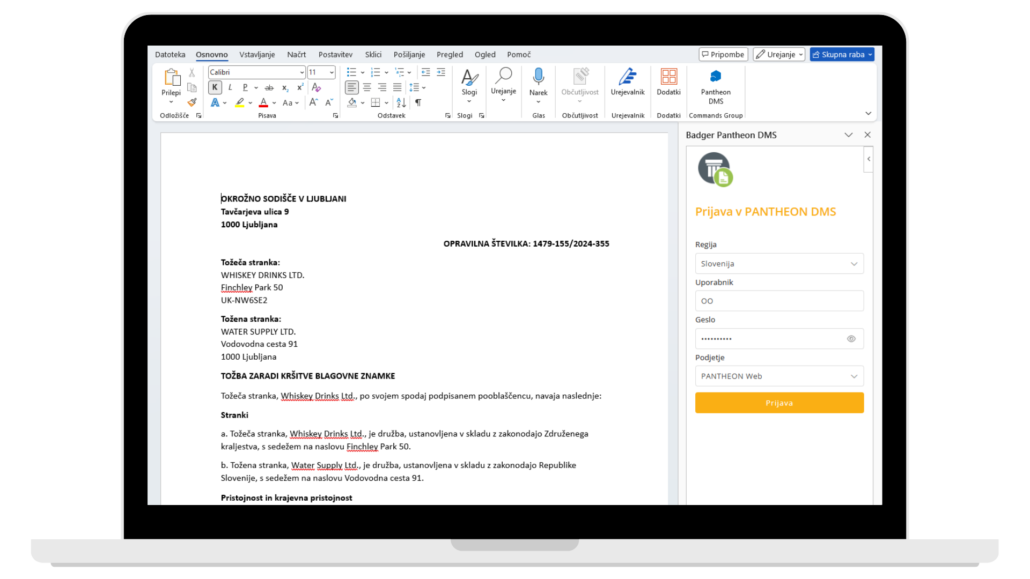Toggle center paragraph alignment
Viewport: 1030px width, 579px height.
367,87
